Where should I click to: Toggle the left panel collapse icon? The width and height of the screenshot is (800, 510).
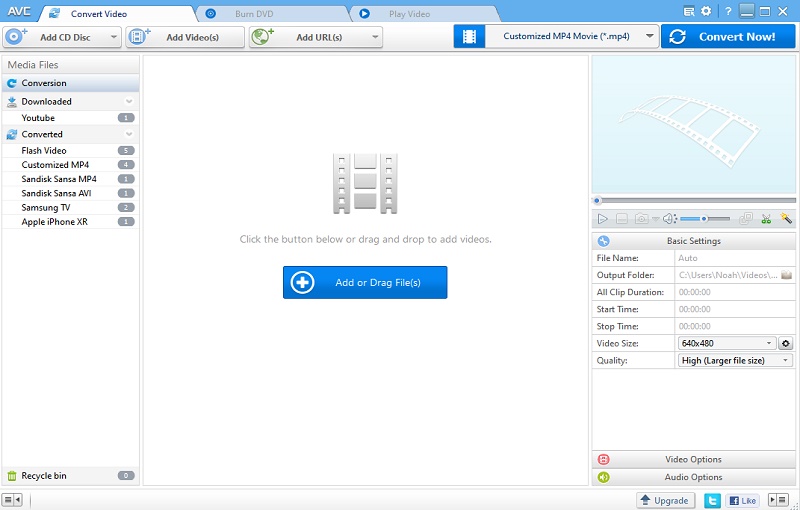click(x=12, y=500)
